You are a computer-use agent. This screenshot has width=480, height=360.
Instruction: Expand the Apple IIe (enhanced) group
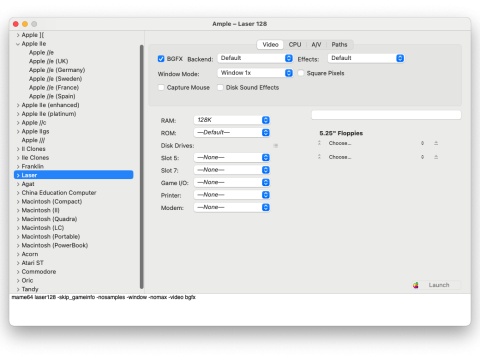coord(18,105)
